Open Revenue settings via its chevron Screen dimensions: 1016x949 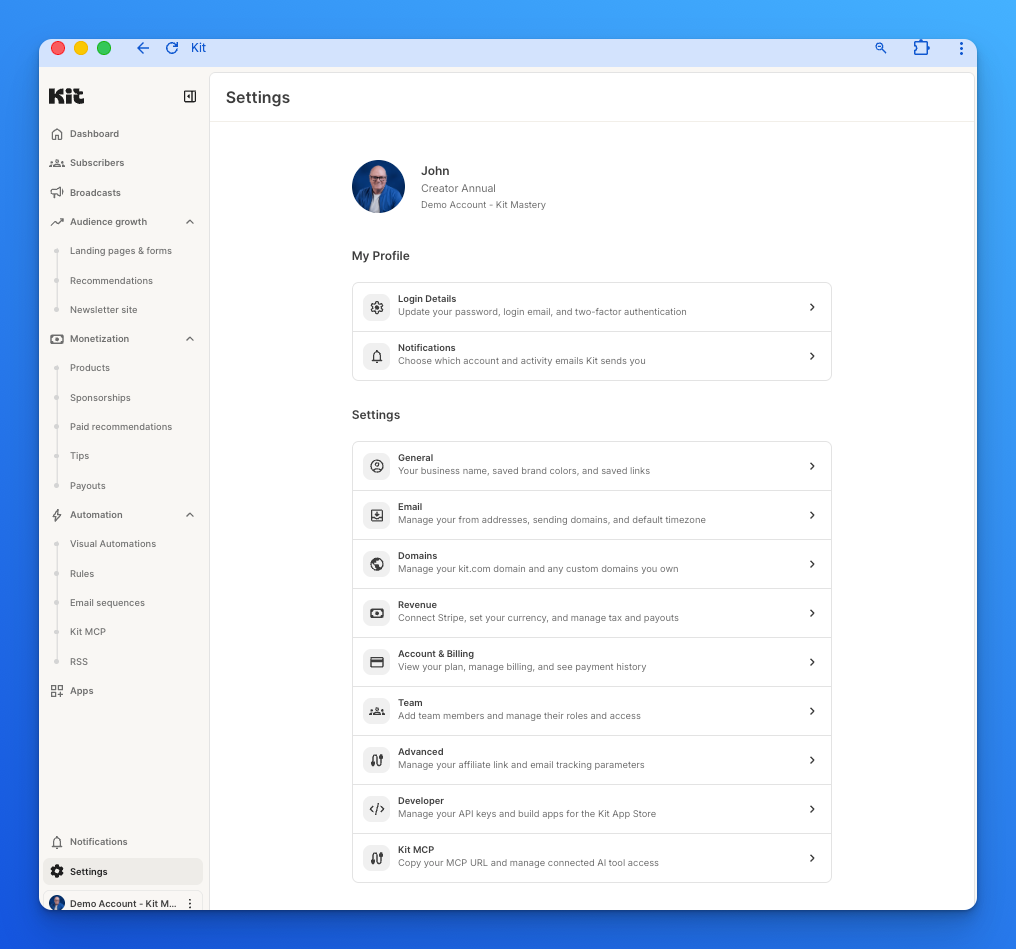click(x=812, y=613)
